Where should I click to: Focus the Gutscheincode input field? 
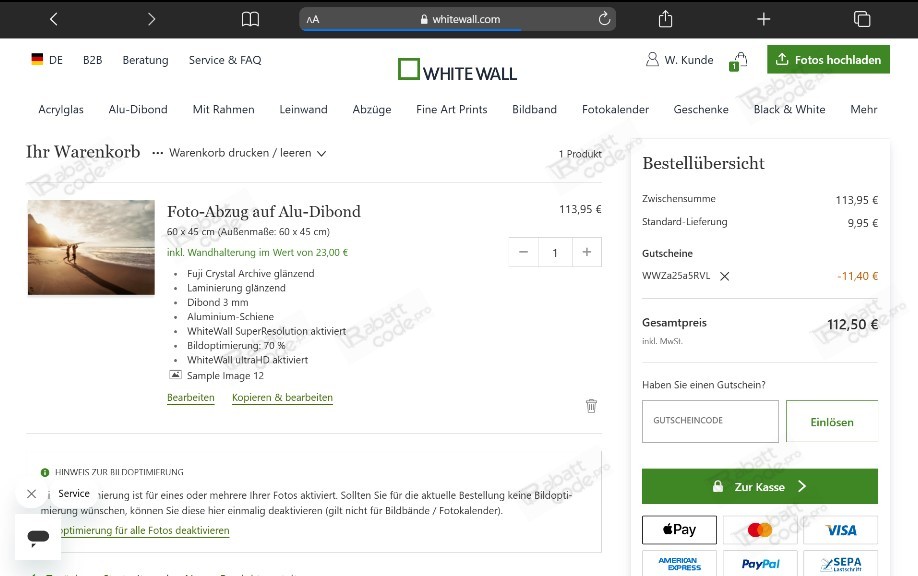tap(710, 421)
